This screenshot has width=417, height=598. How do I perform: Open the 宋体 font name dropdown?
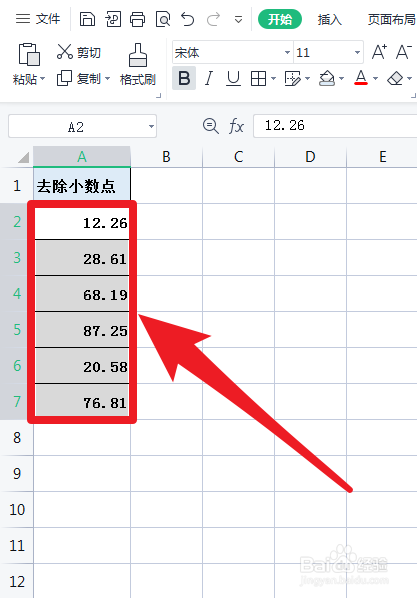pos(287,52)
